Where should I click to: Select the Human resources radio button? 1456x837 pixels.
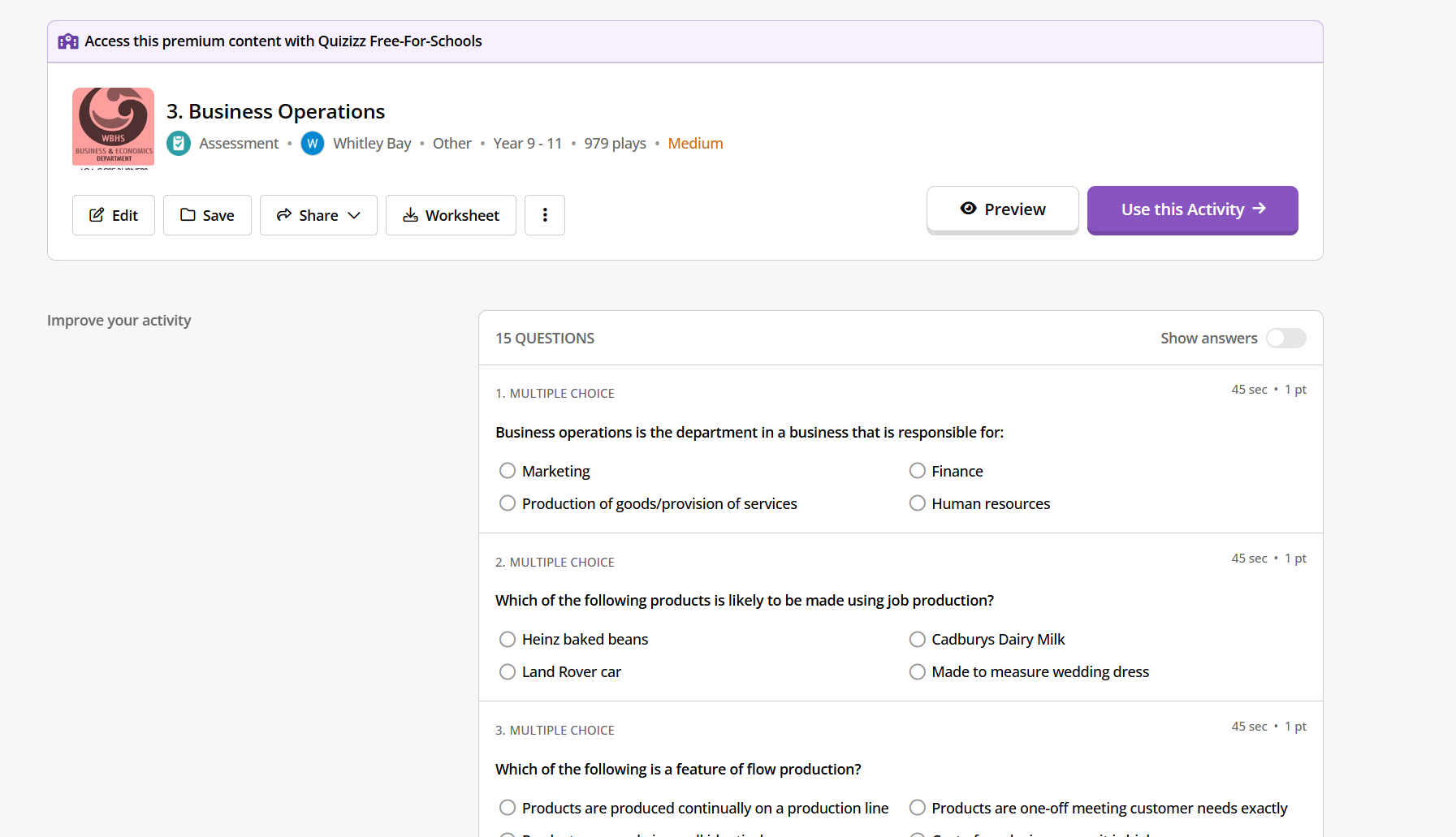918,503
